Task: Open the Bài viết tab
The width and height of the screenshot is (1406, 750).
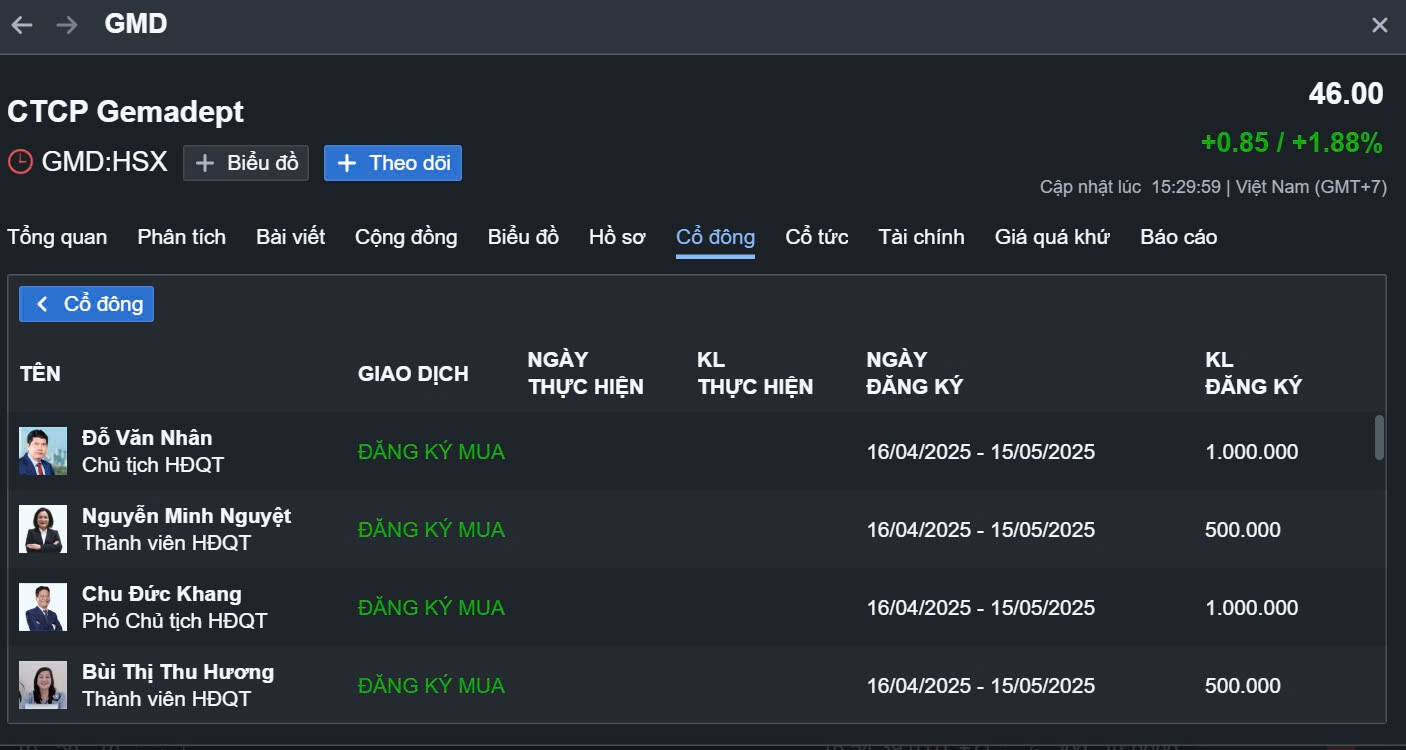Action: tap(291, 237)
